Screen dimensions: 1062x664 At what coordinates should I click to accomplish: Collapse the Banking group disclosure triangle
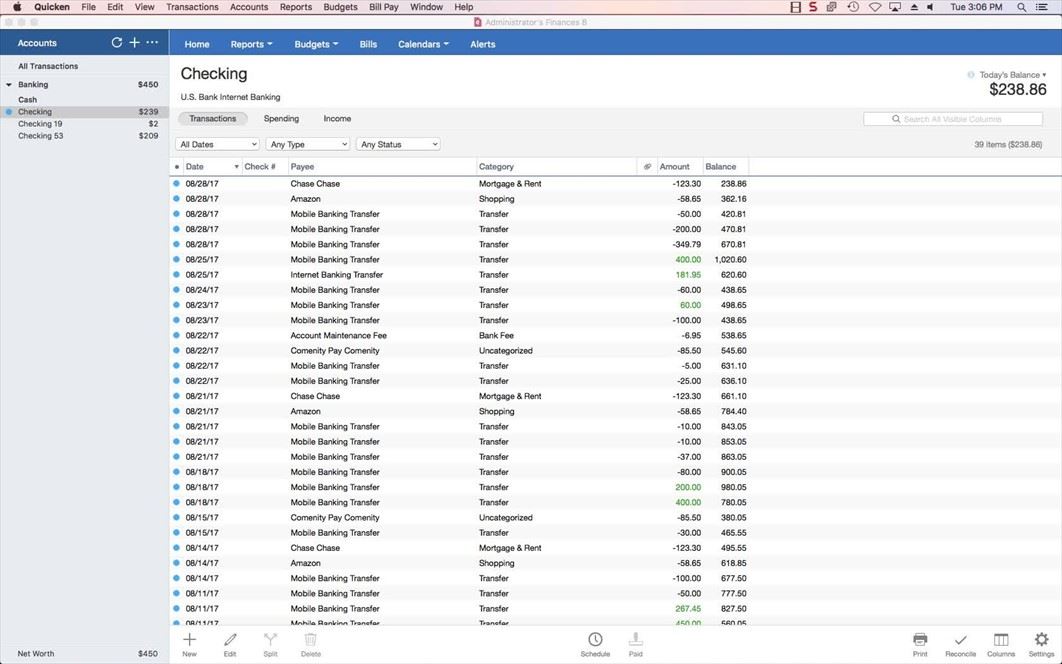(9, 85)
